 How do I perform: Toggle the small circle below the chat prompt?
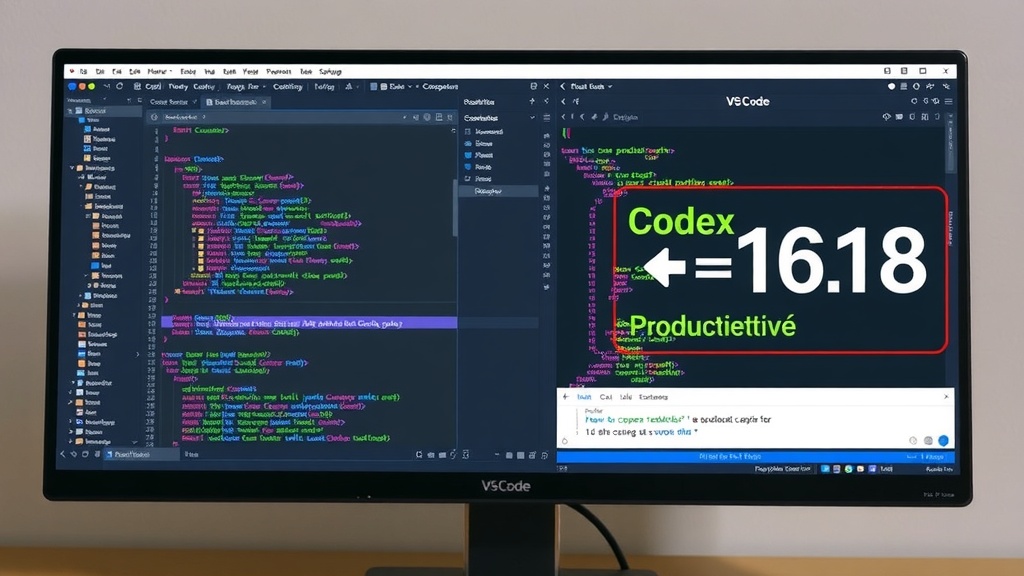564,442
